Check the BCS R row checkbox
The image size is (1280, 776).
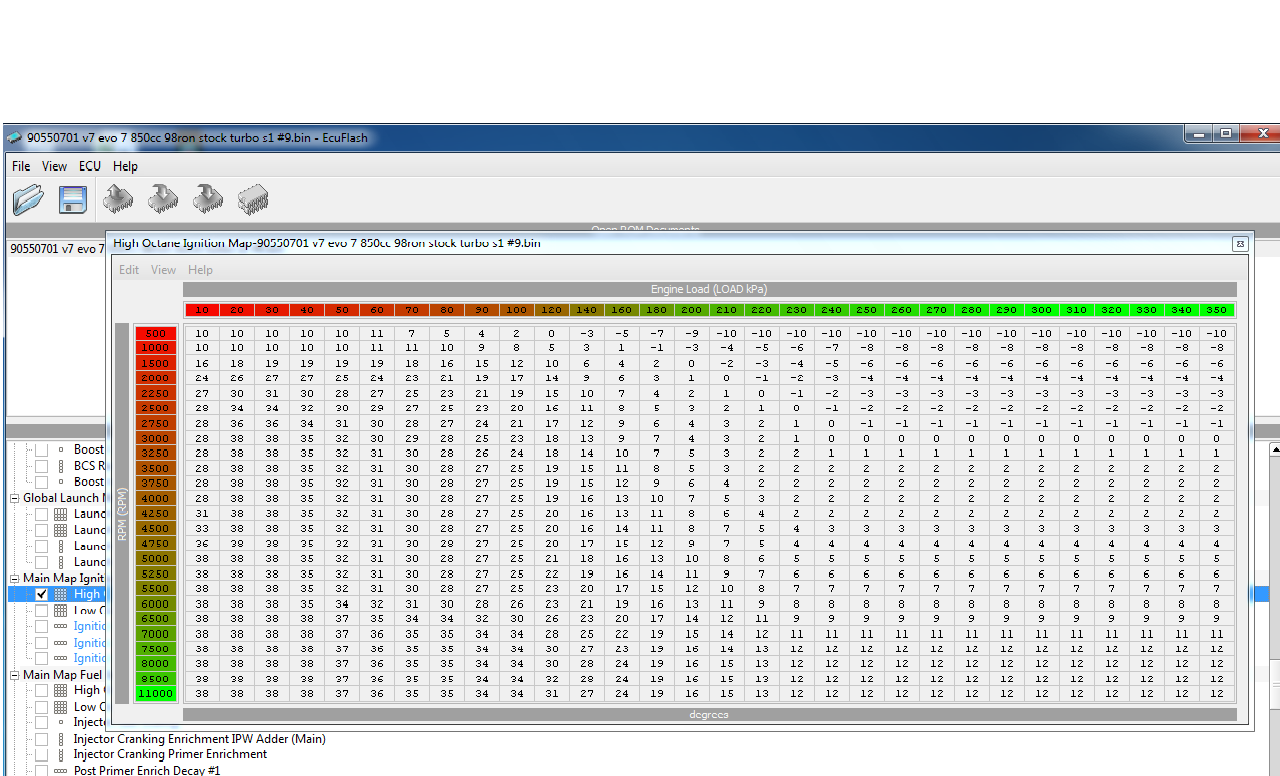click(41, 466)
